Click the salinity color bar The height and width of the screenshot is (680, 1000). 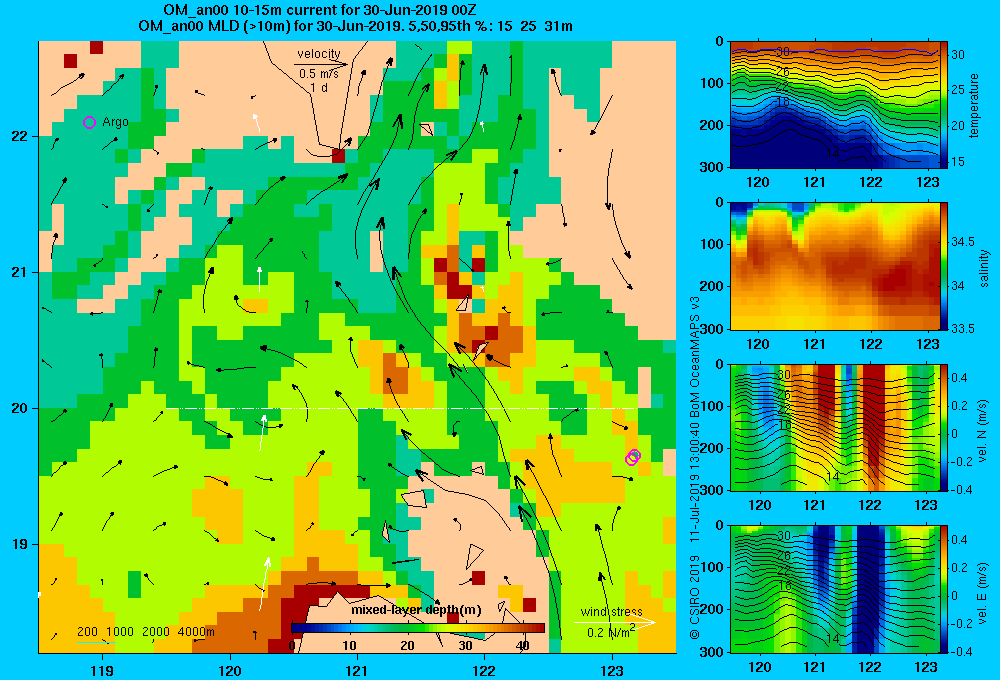pos(944,266)
